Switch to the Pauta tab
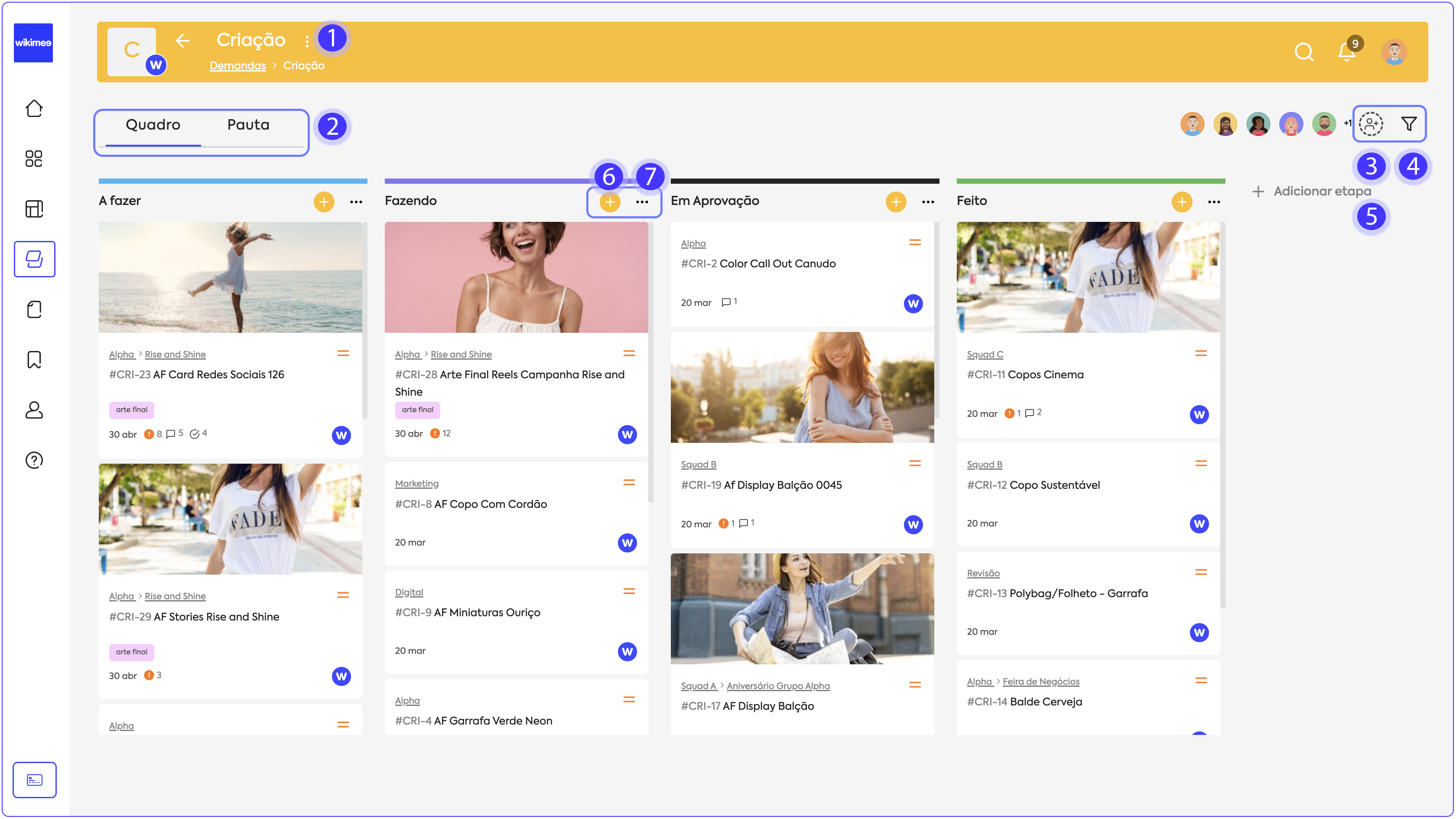 pyautogui.click(x=248, y=125)
